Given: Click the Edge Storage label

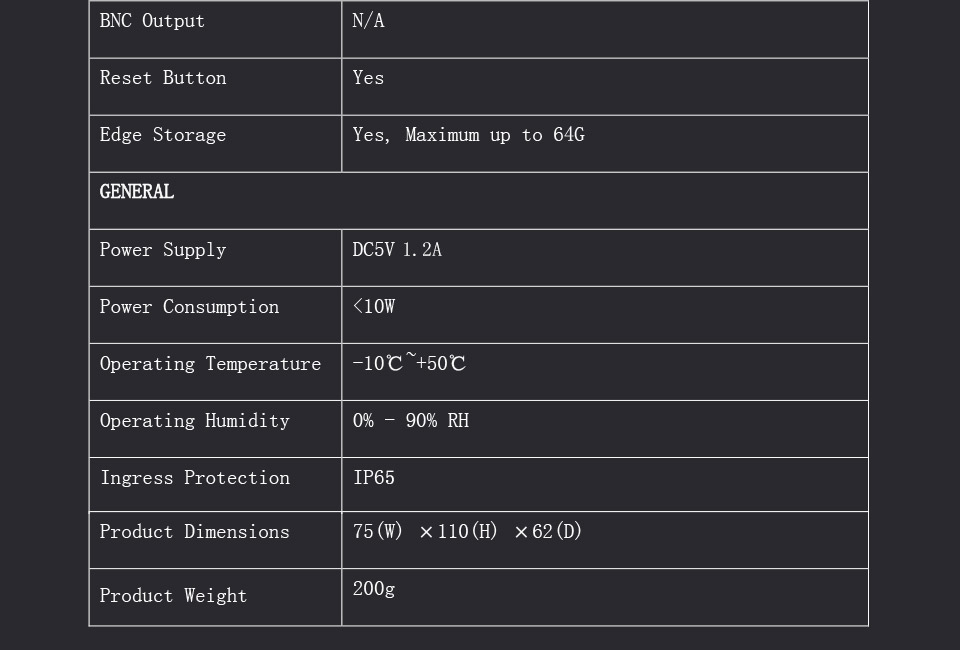Looking at the screenshot, I should [x=163, y=135].
